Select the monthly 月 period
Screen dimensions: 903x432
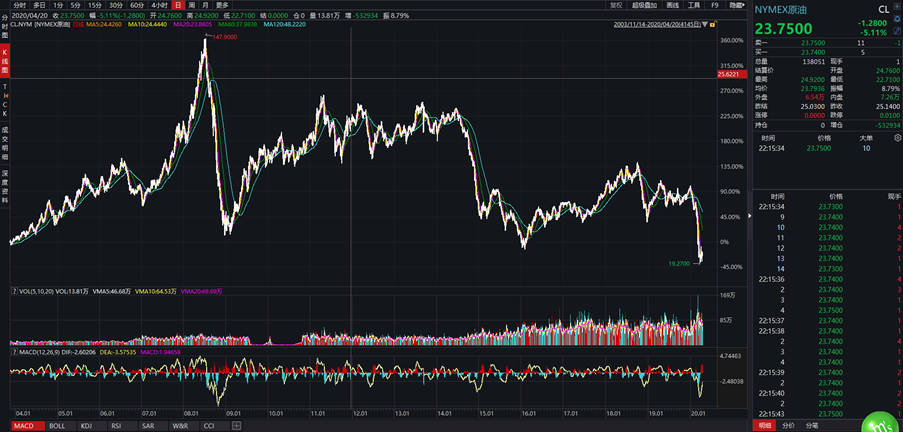point(205,5)
